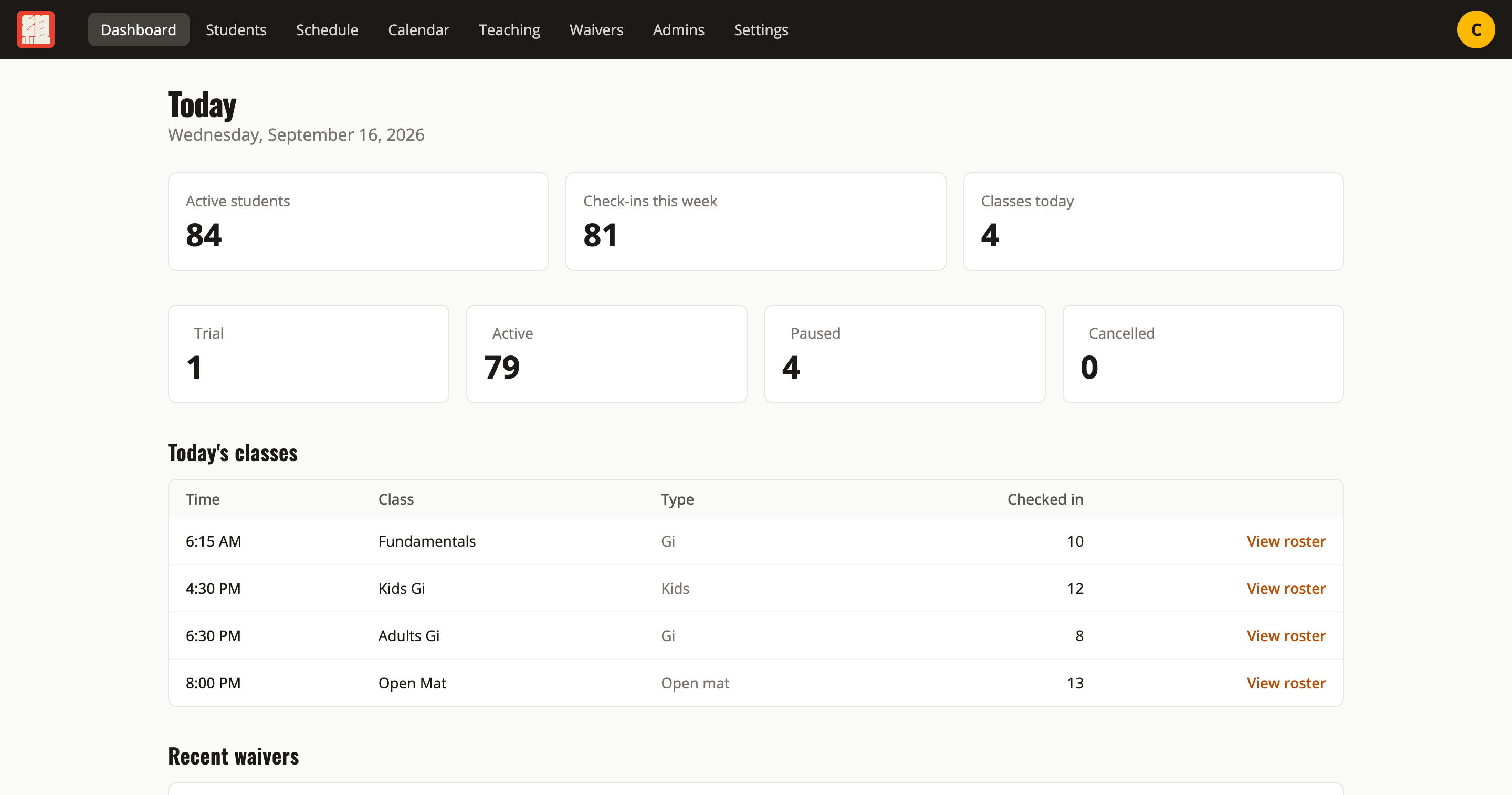Navigate to Teaching
The image size is (1512, 795).
[509, 29]
